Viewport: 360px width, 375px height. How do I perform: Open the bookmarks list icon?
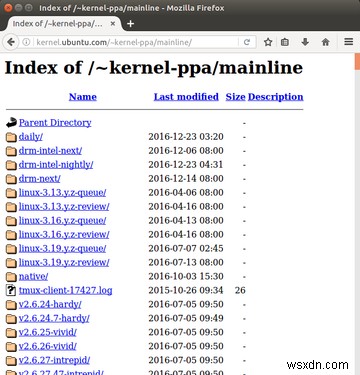[x=285, y=42]
